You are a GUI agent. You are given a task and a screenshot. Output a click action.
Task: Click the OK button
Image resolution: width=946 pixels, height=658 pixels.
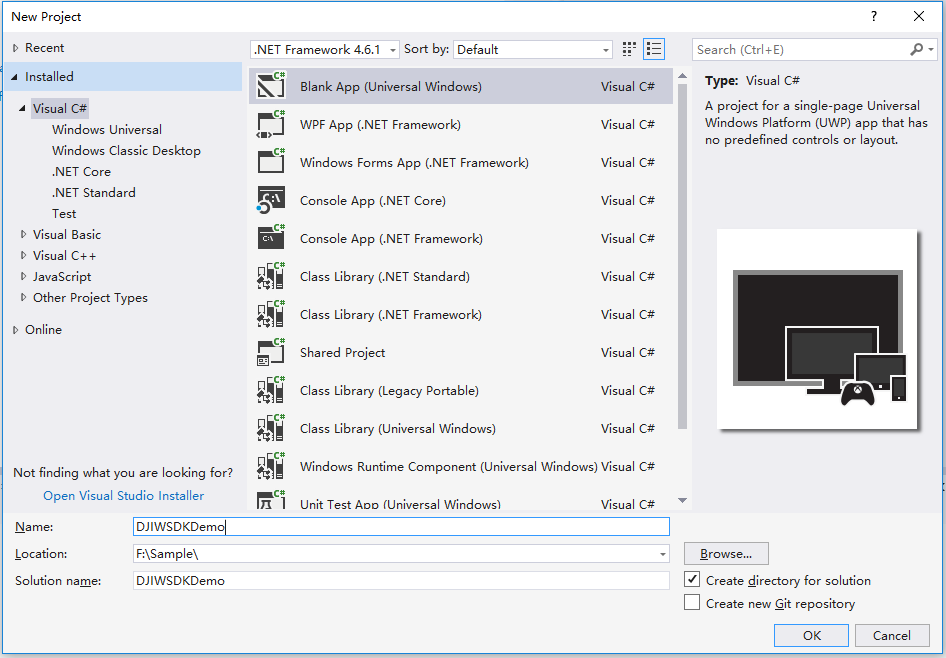click(x=811, y=635)
